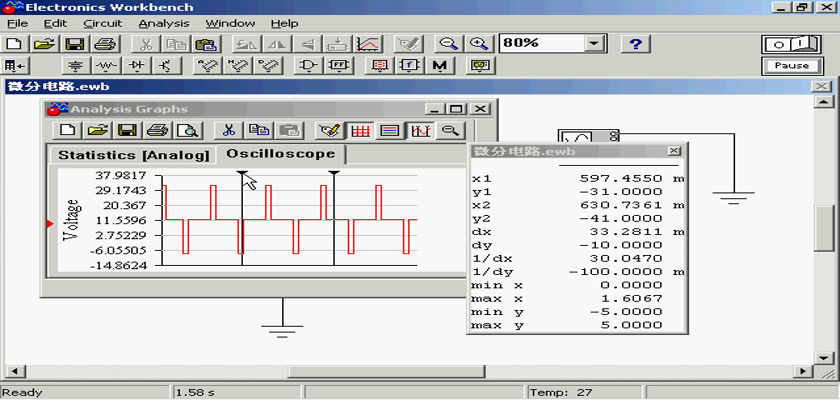Open the Mixed ICs parts bin
The width and height of the screenshot is (840, 400).
[237, 66]
